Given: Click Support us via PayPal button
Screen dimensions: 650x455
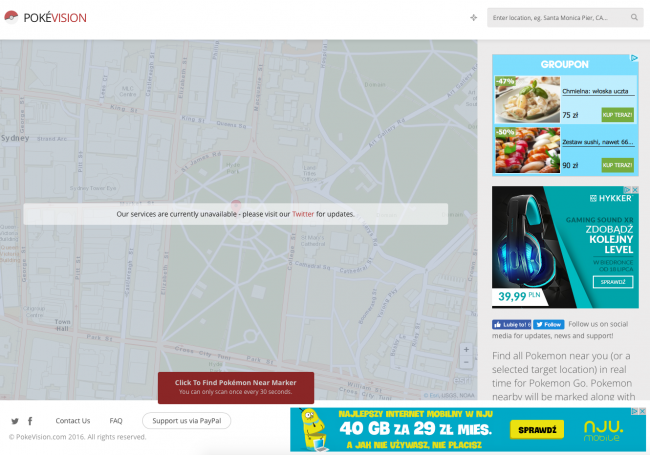Looking at the screenshot, I should click(x=187, y=421).
